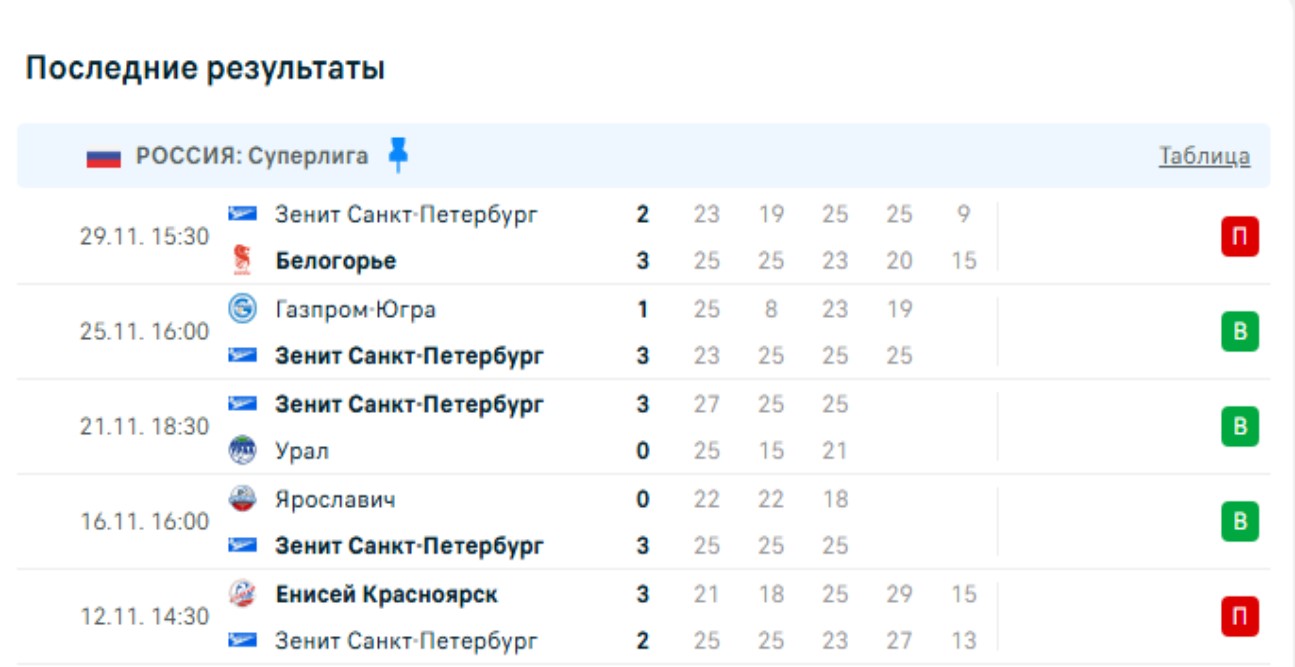Click the Ярославич team logo
Image resolution: width=1295 pixels, height=667 pixels.
242,498
